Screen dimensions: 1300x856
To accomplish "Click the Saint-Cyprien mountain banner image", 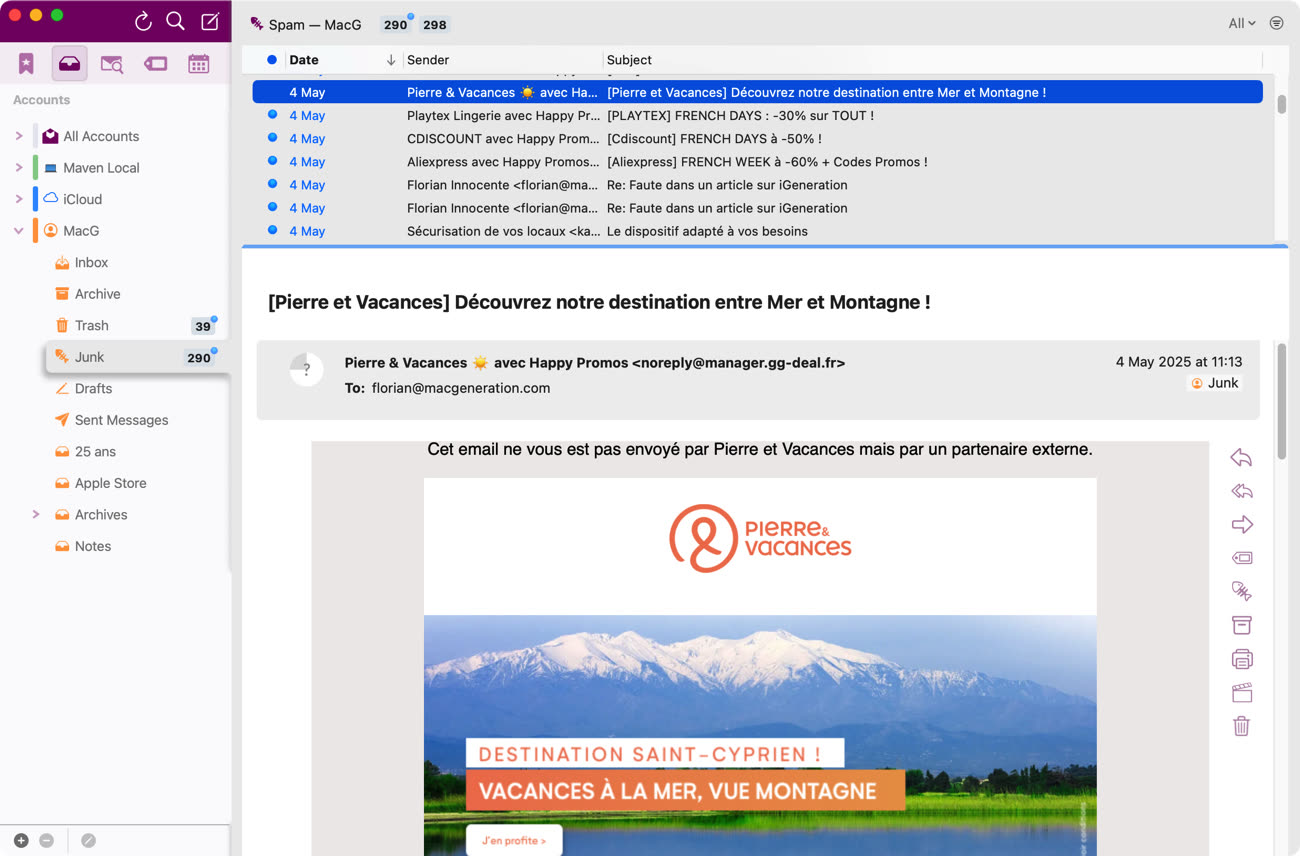I will (x=760, y=735).
